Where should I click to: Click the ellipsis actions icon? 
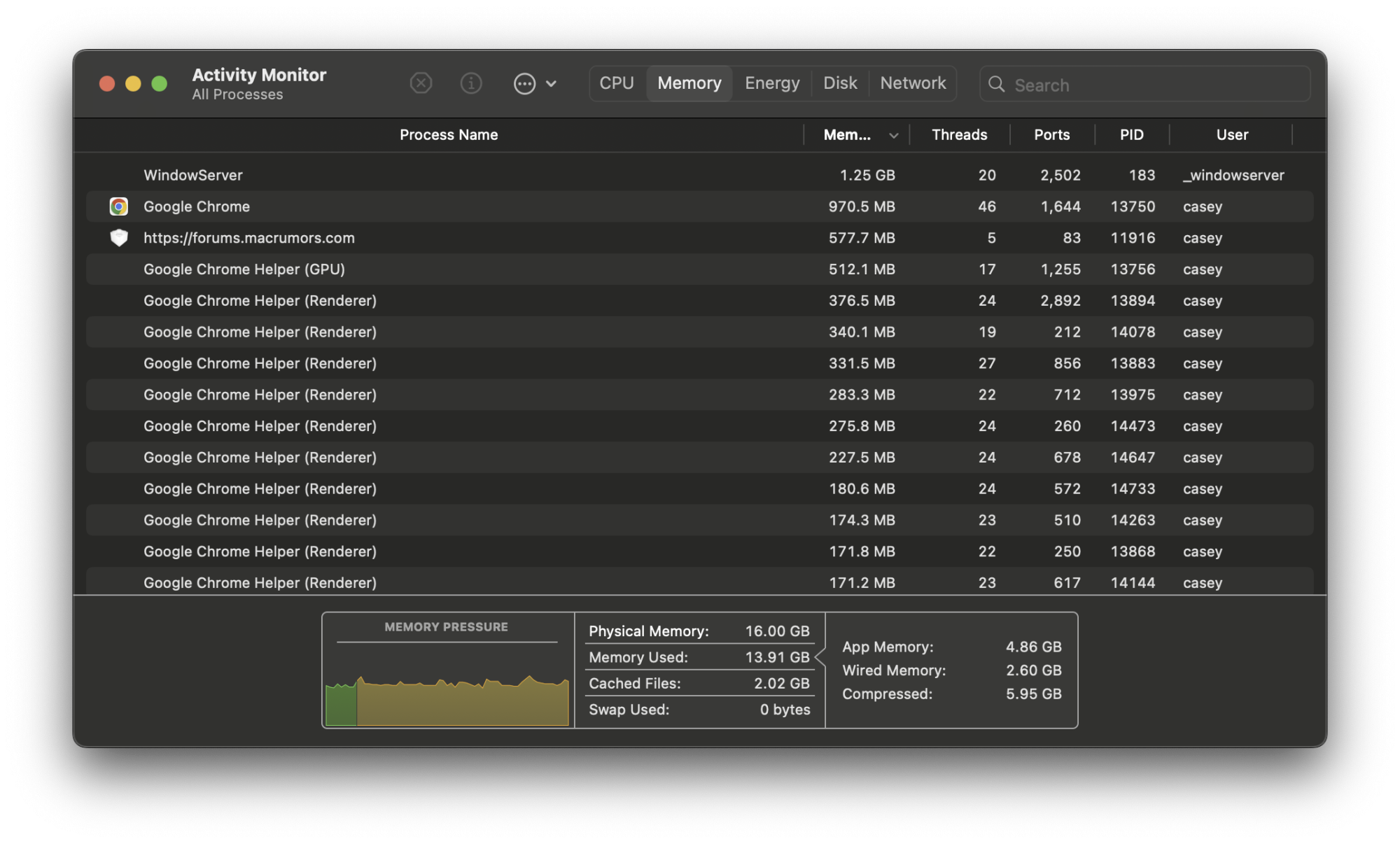pyautogui.click(x=524, y=84)
